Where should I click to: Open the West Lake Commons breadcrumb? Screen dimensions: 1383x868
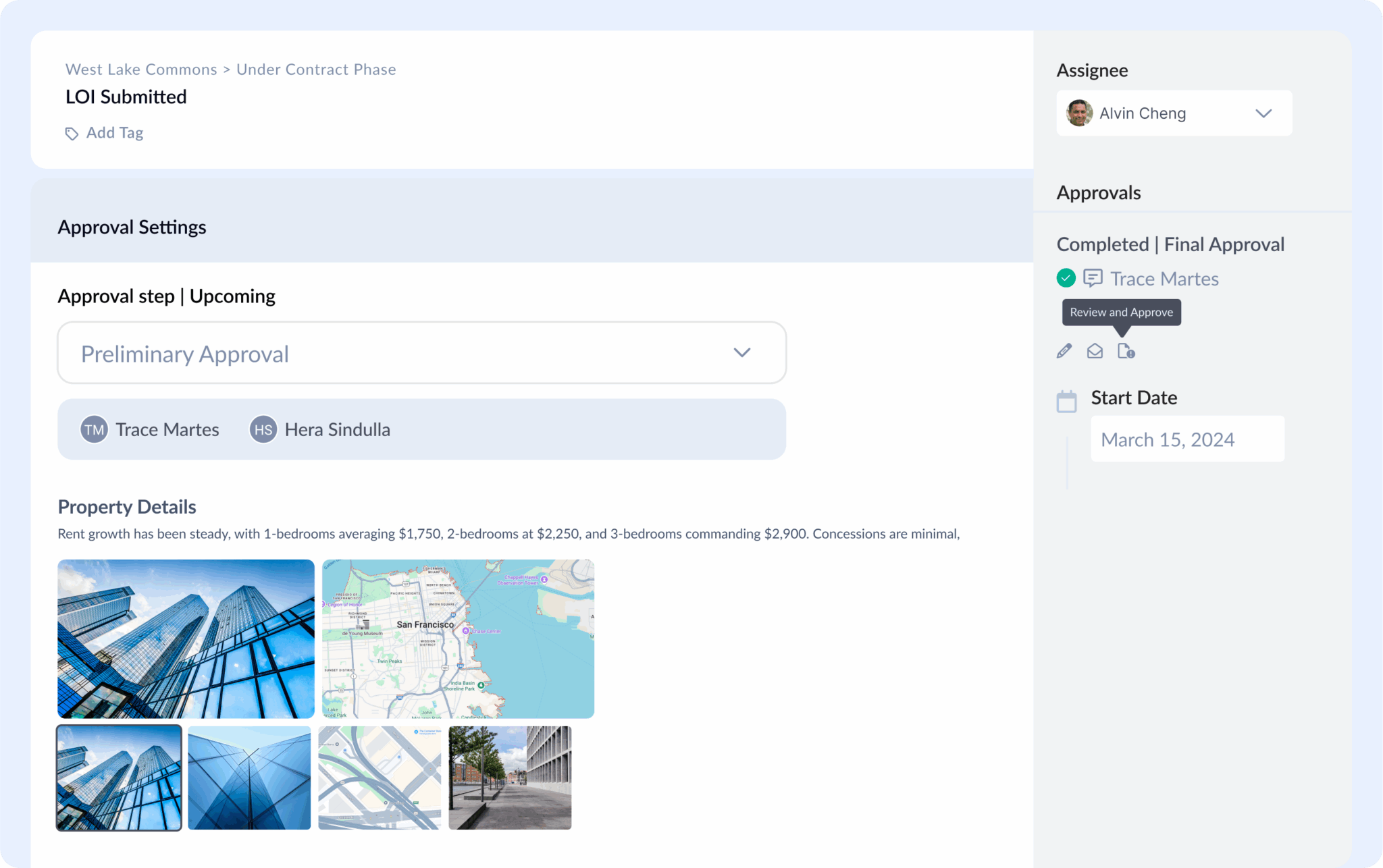[140, 69]
